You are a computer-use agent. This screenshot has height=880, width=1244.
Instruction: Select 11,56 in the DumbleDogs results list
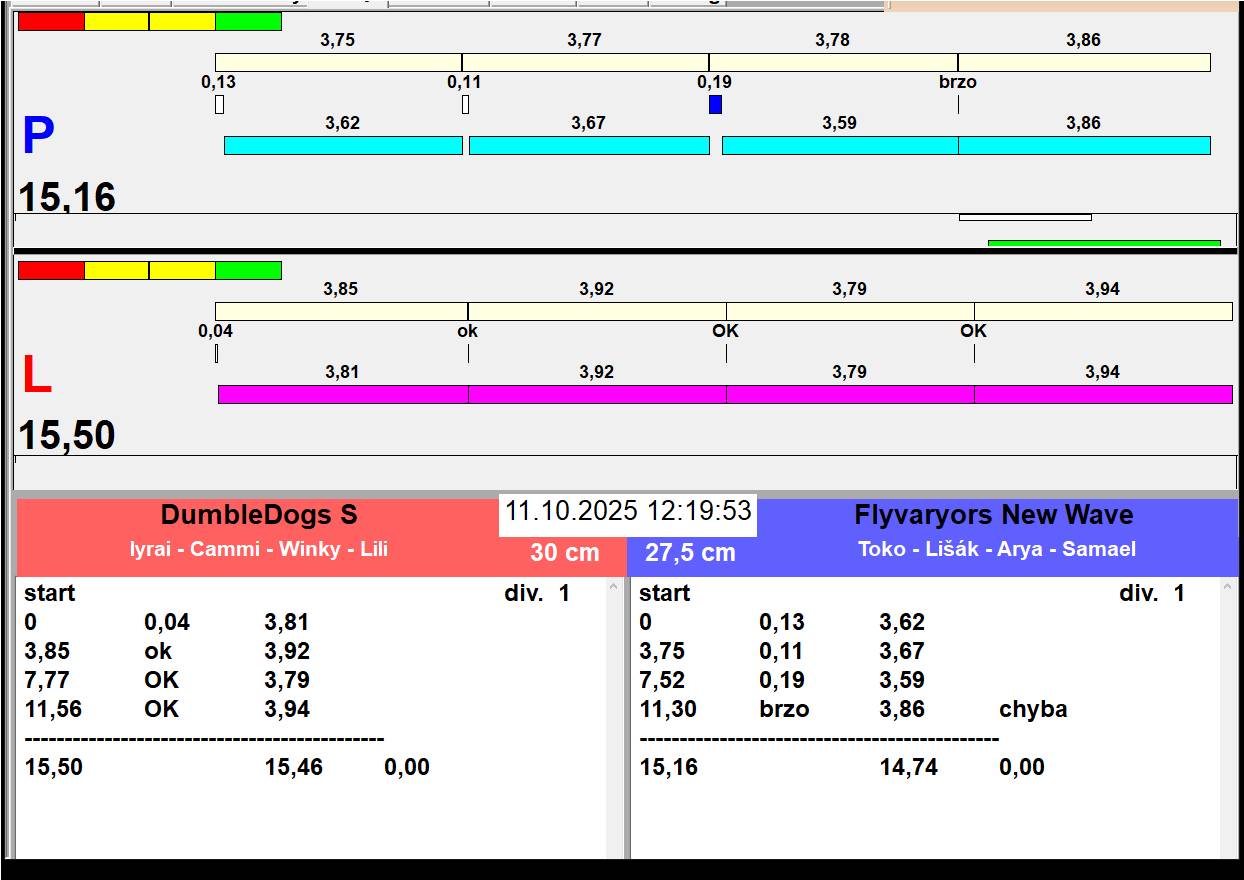pos(53,709)
